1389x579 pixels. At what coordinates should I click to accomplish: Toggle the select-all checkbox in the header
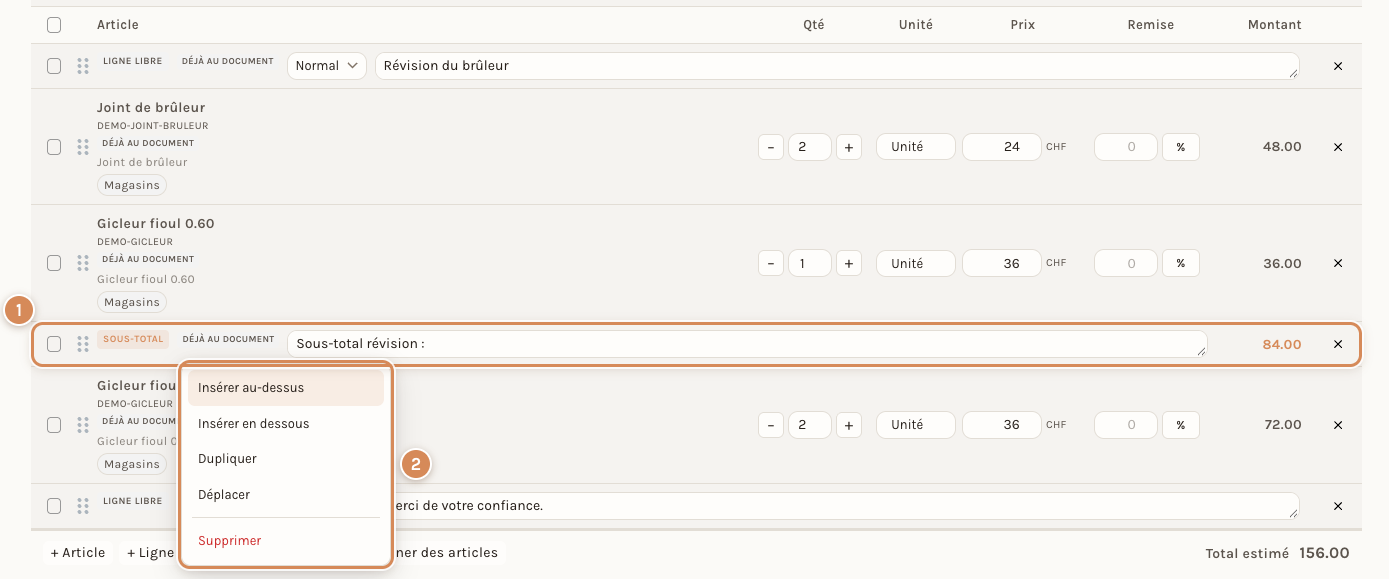(54, 25)
